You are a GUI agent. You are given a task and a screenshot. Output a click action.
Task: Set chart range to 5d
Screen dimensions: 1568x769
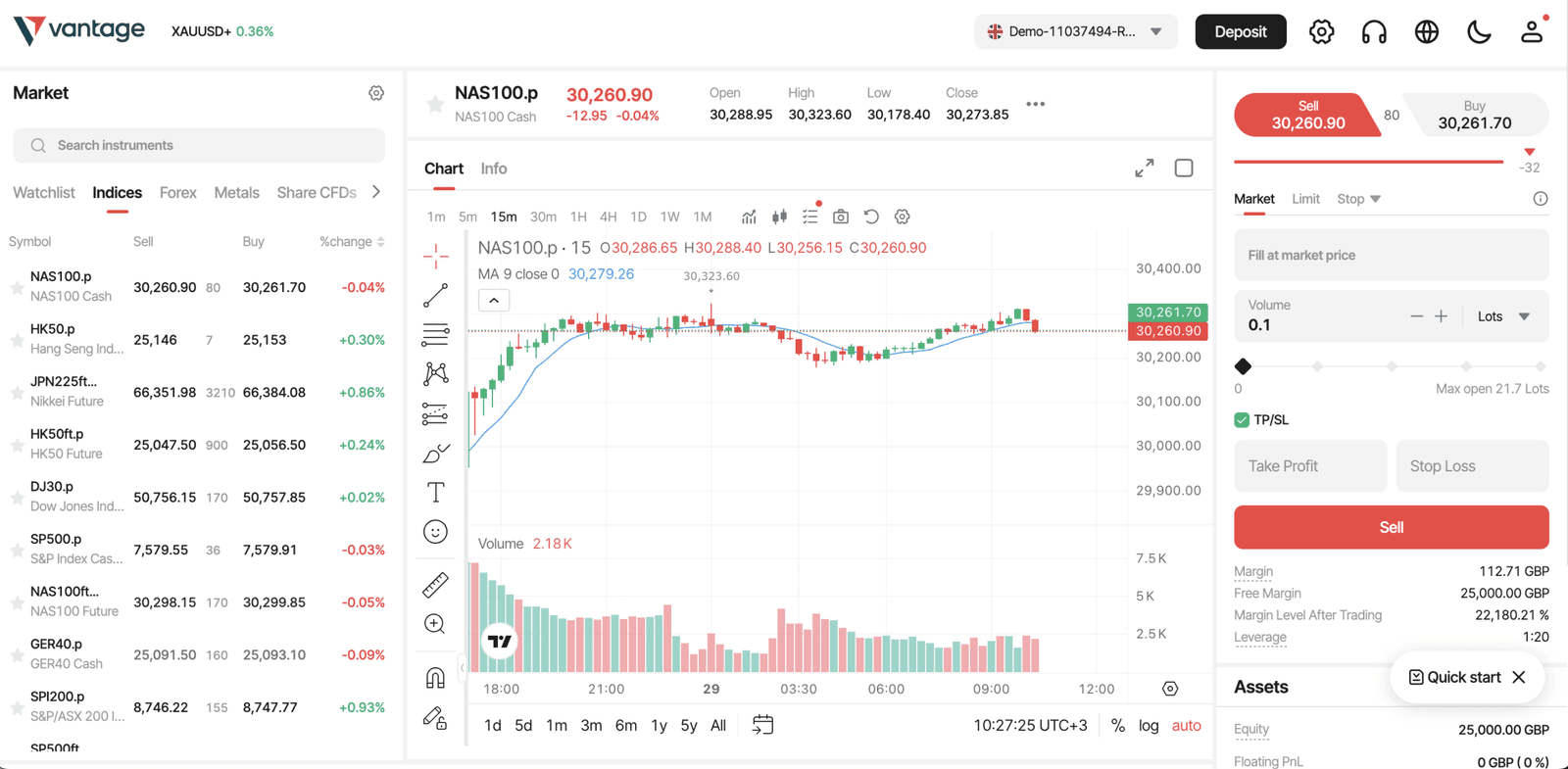(x=523, y=726)
